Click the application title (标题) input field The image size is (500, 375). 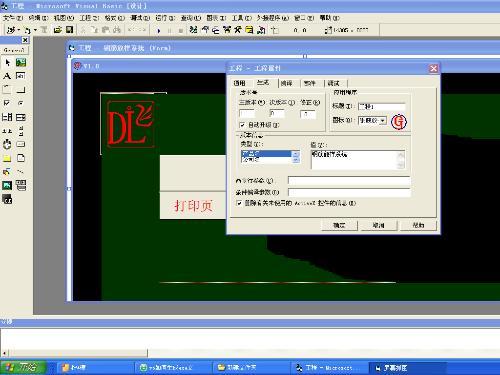click(382, 106)
